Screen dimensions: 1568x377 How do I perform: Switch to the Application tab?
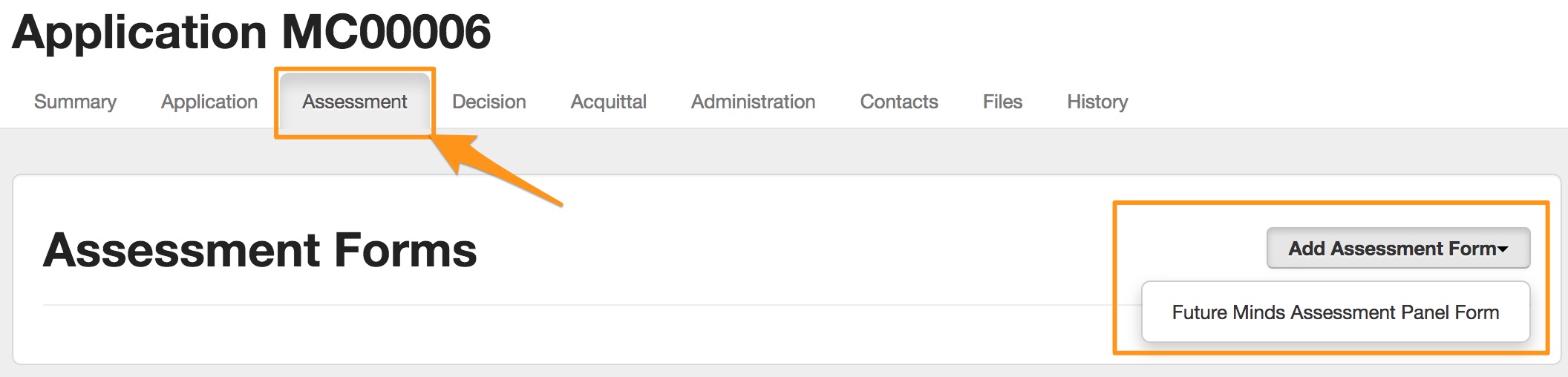[209, 102]
